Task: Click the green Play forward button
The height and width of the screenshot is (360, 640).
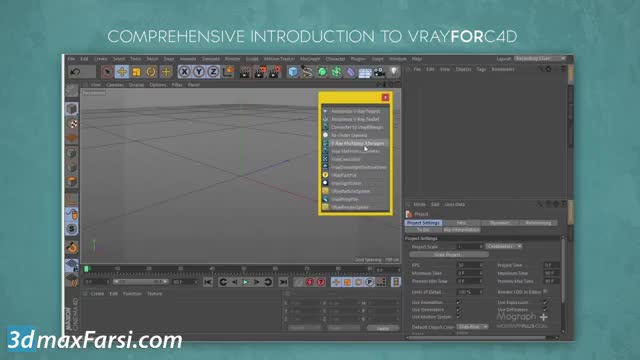Action: [x=245, y=282]
